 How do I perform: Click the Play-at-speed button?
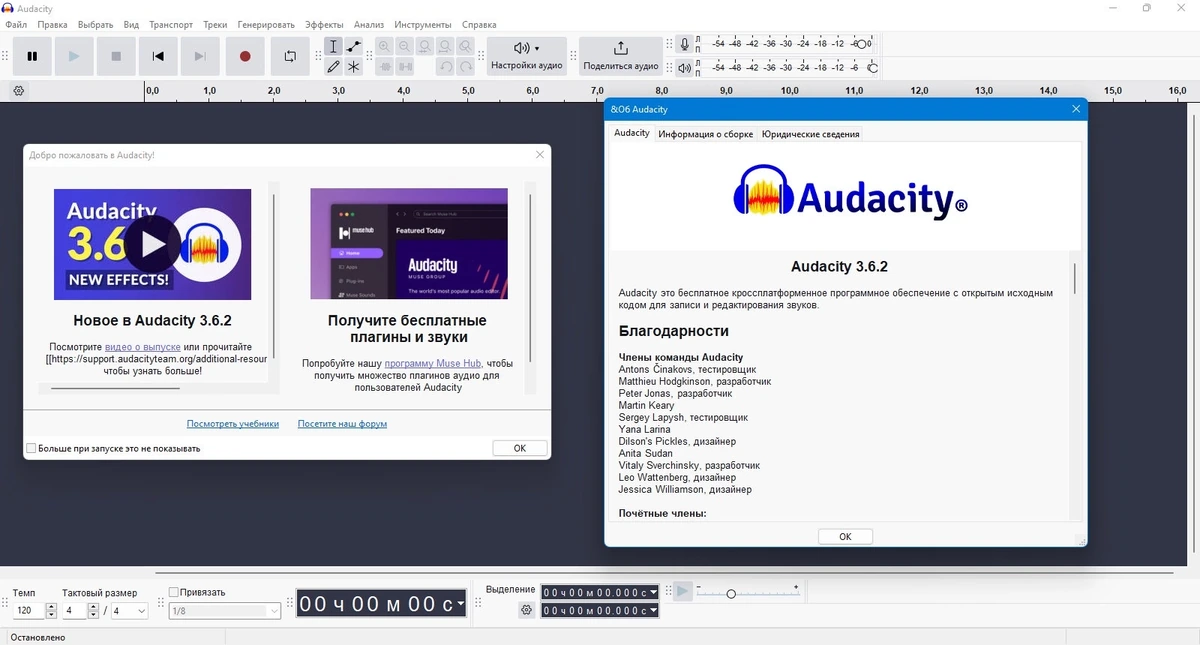pyautogui.click(x=683, y=592)
